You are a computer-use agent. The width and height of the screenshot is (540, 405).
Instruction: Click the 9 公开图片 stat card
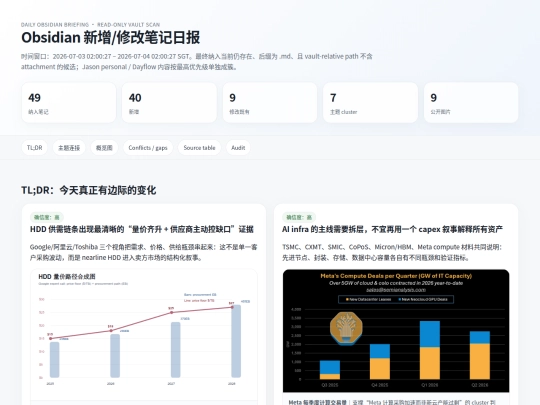[471, 103]
